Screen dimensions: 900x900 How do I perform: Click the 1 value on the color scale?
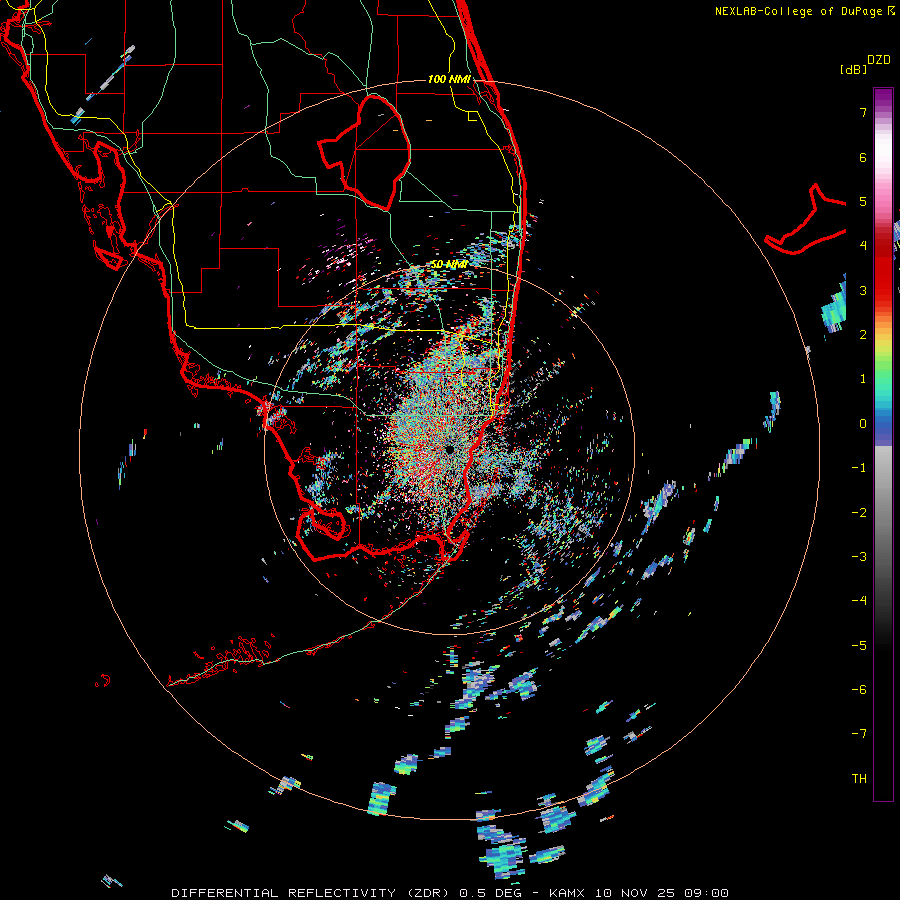[863, 379]
